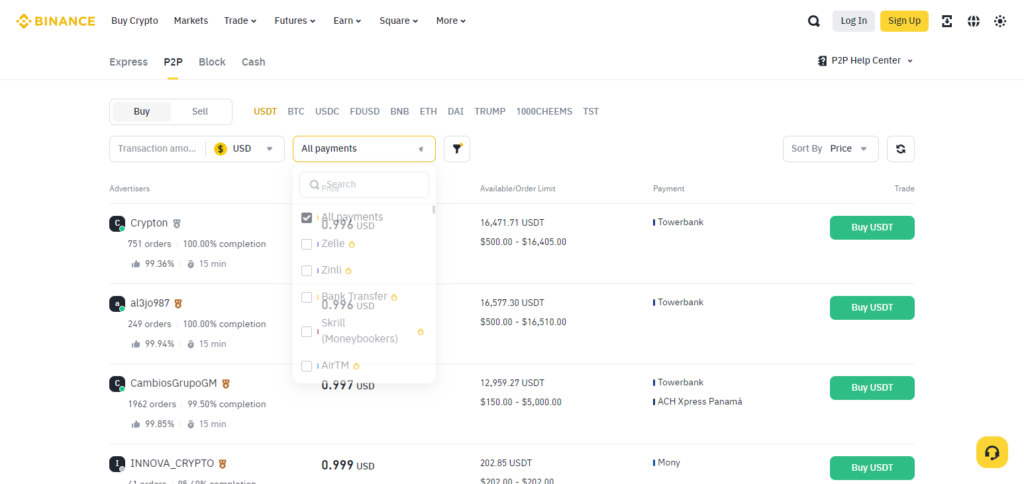The height and width of the screenshot is (484, 1024).
Task: Click Buy USDT for al3jo987
Action: click(x=872, y=308)
